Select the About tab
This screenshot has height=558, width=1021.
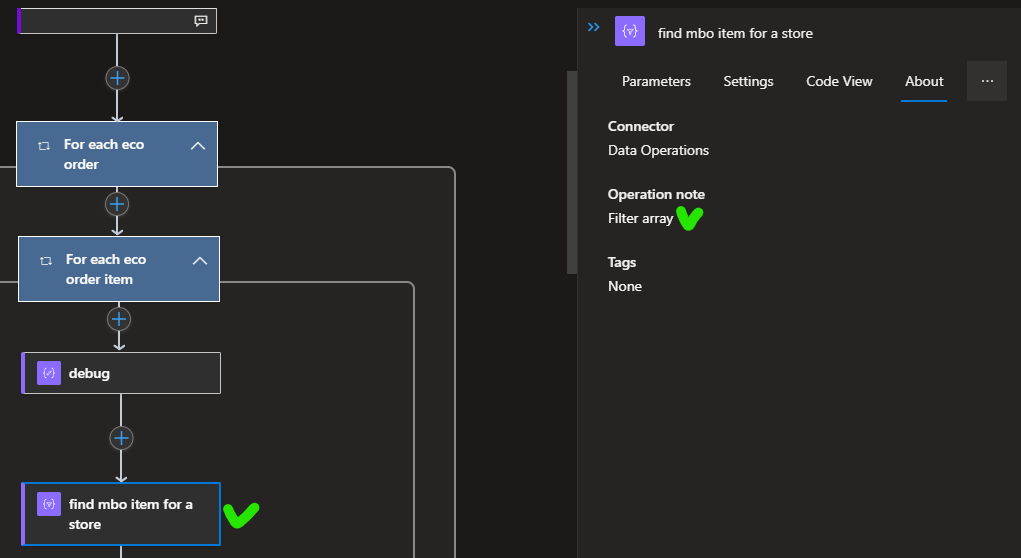[x=924, y=81]
